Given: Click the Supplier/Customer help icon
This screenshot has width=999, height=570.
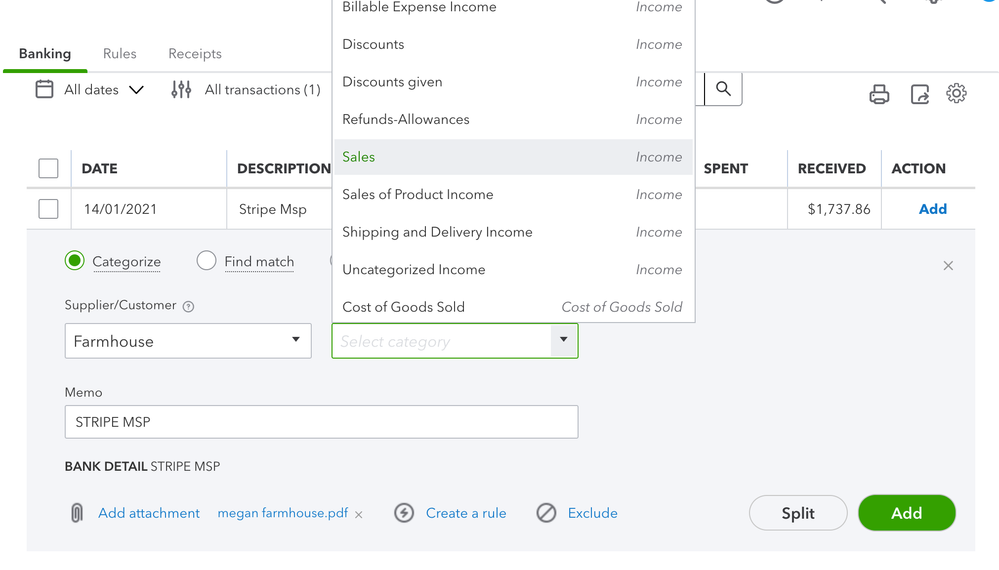Looking at the screenshot, I should (x=189, y=307).
